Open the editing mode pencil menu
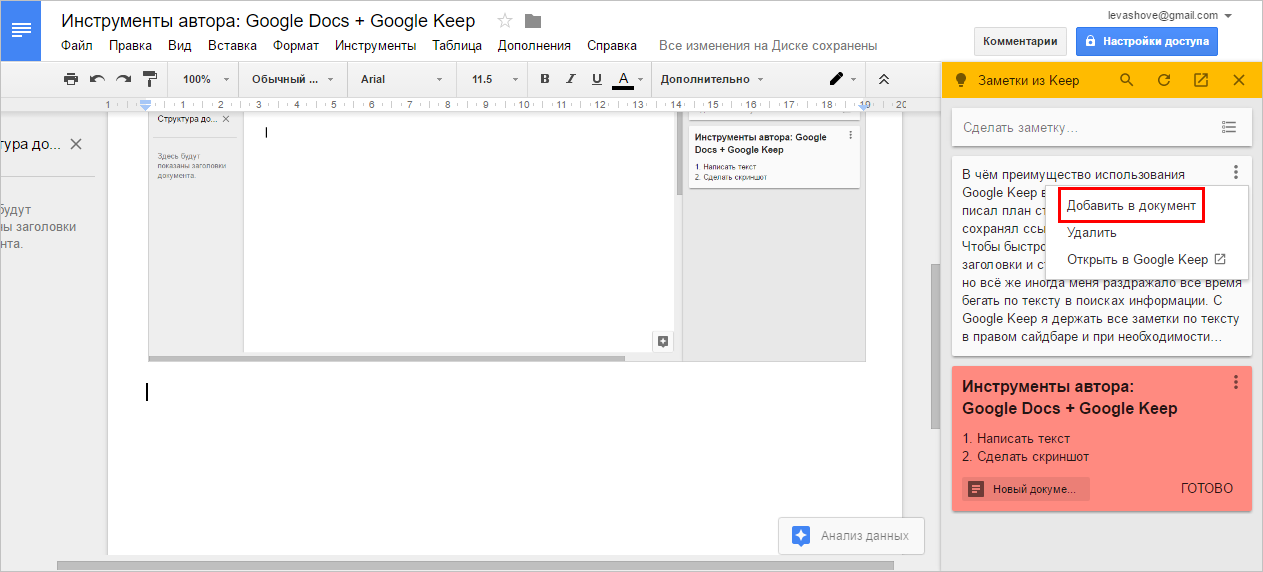The image size is (1263, 572). 843,79
